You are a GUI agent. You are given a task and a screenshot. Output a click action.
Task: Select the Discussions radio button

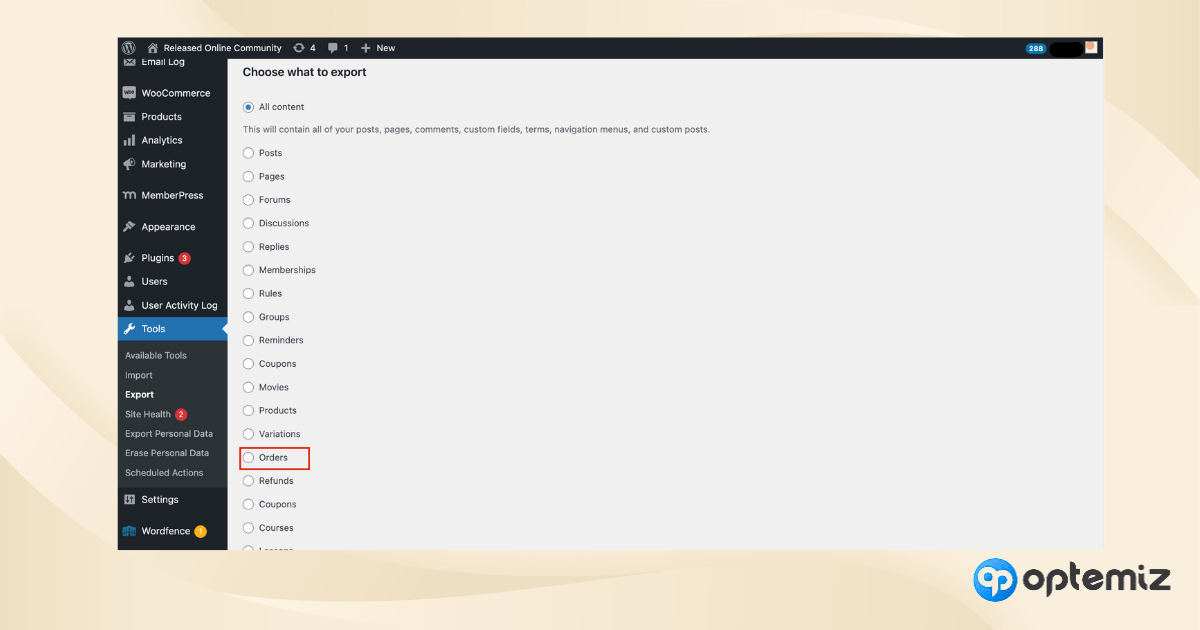coord(249,224)
